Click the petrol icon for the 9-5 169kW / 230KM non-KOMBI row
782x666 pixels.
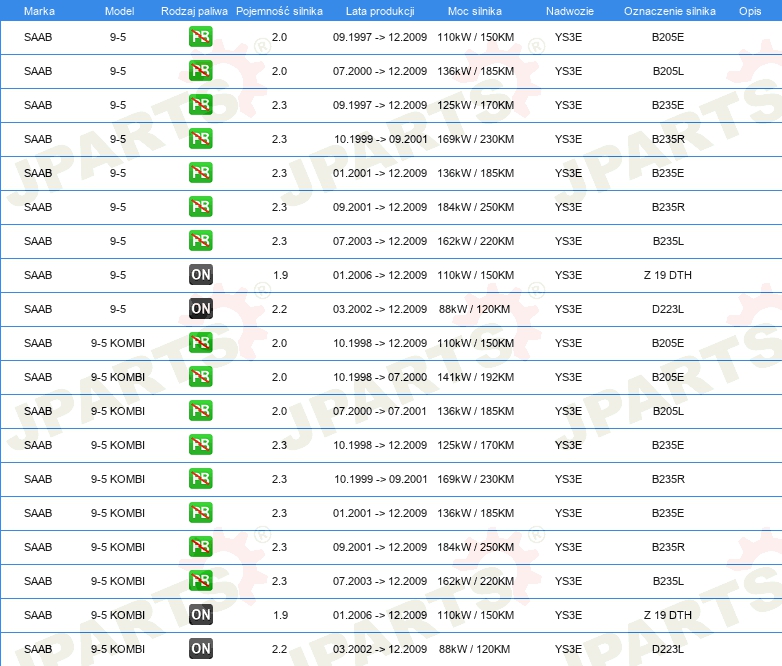click(x=200, y=139)
